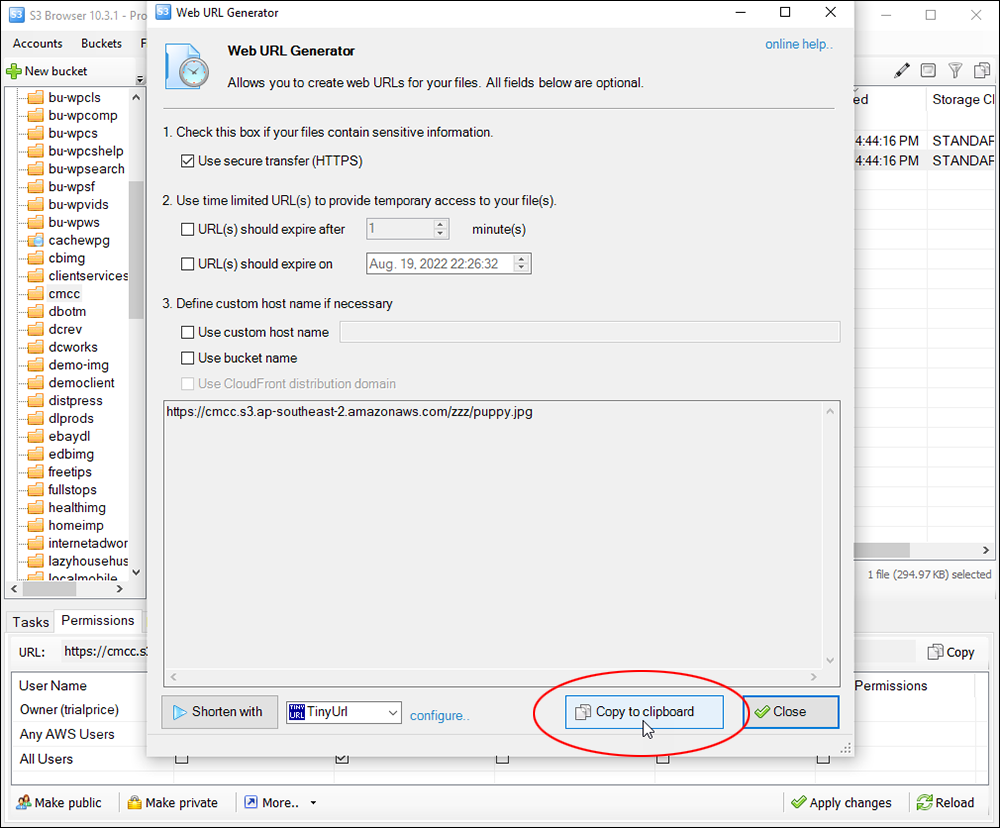Click the Web URL Generator clock document icon
1000x828 pixels.
point(186,66)
